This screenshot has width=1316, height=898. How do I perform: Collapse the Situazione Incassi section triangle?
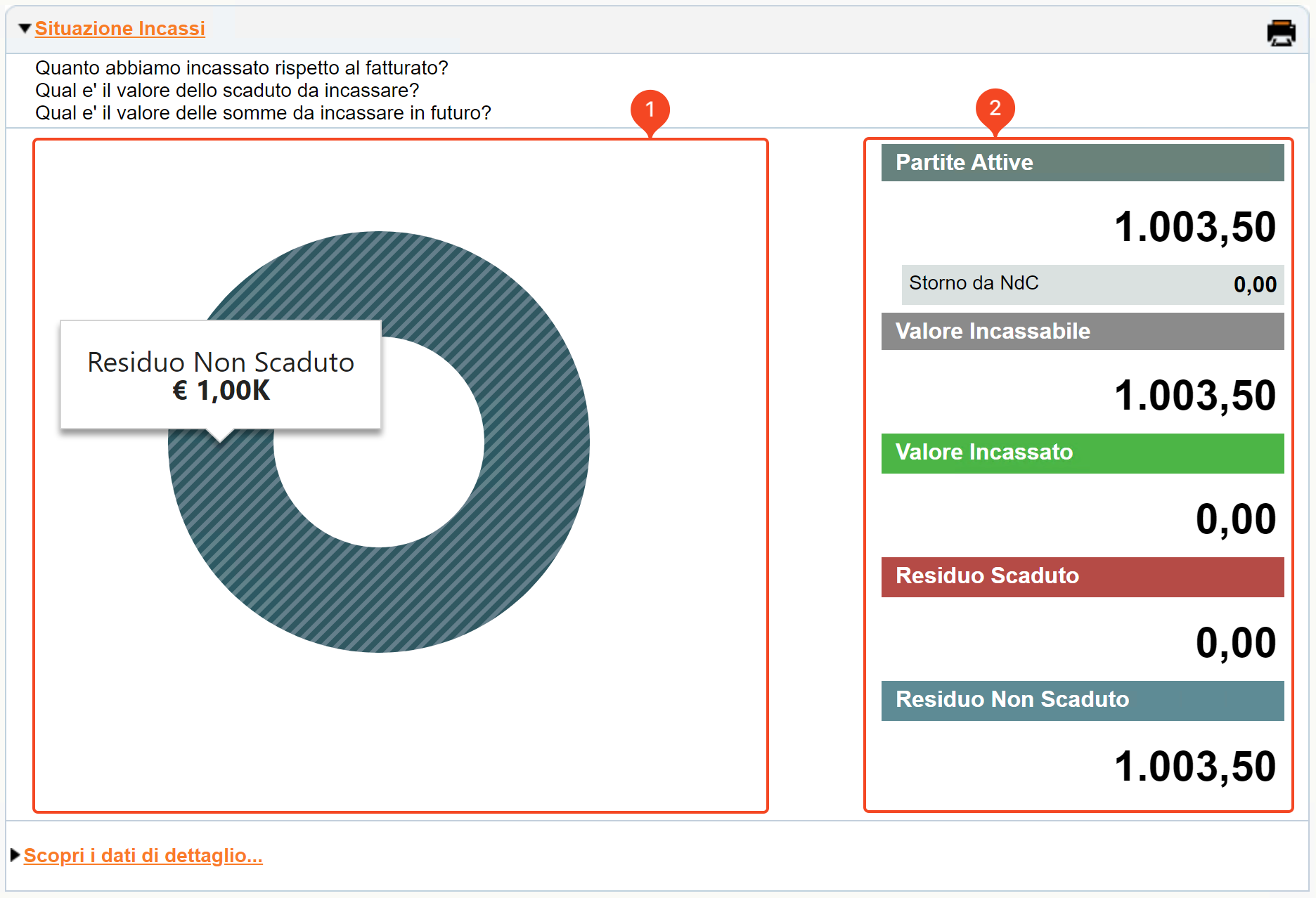[x=25, y=28]
